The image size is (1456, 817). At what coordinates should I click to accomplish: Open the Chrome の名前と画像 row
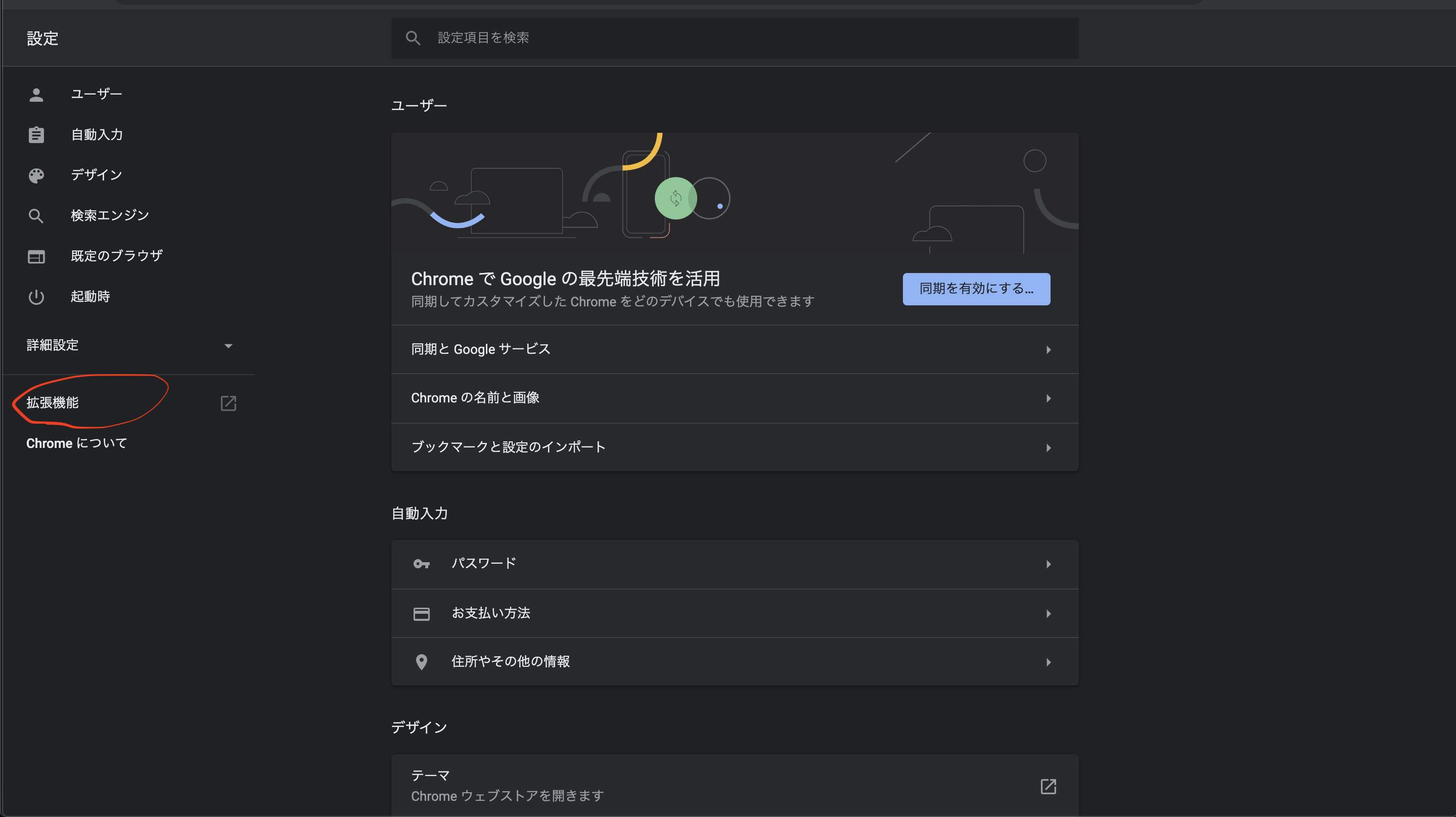coord(735,398)
